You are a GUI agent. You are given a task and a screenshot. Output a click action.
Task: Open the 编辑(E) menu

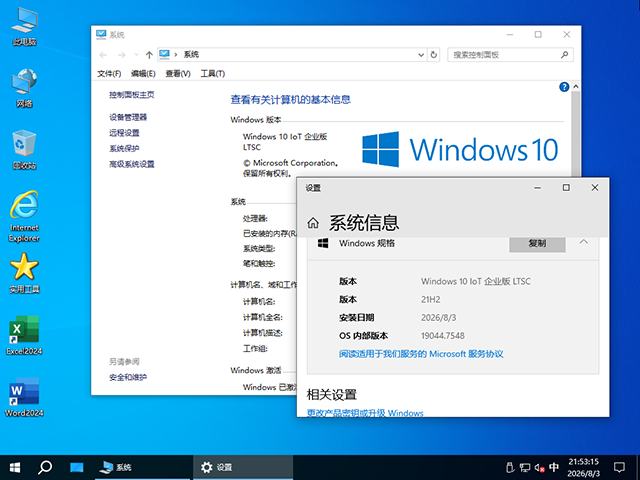pos(143,73)
